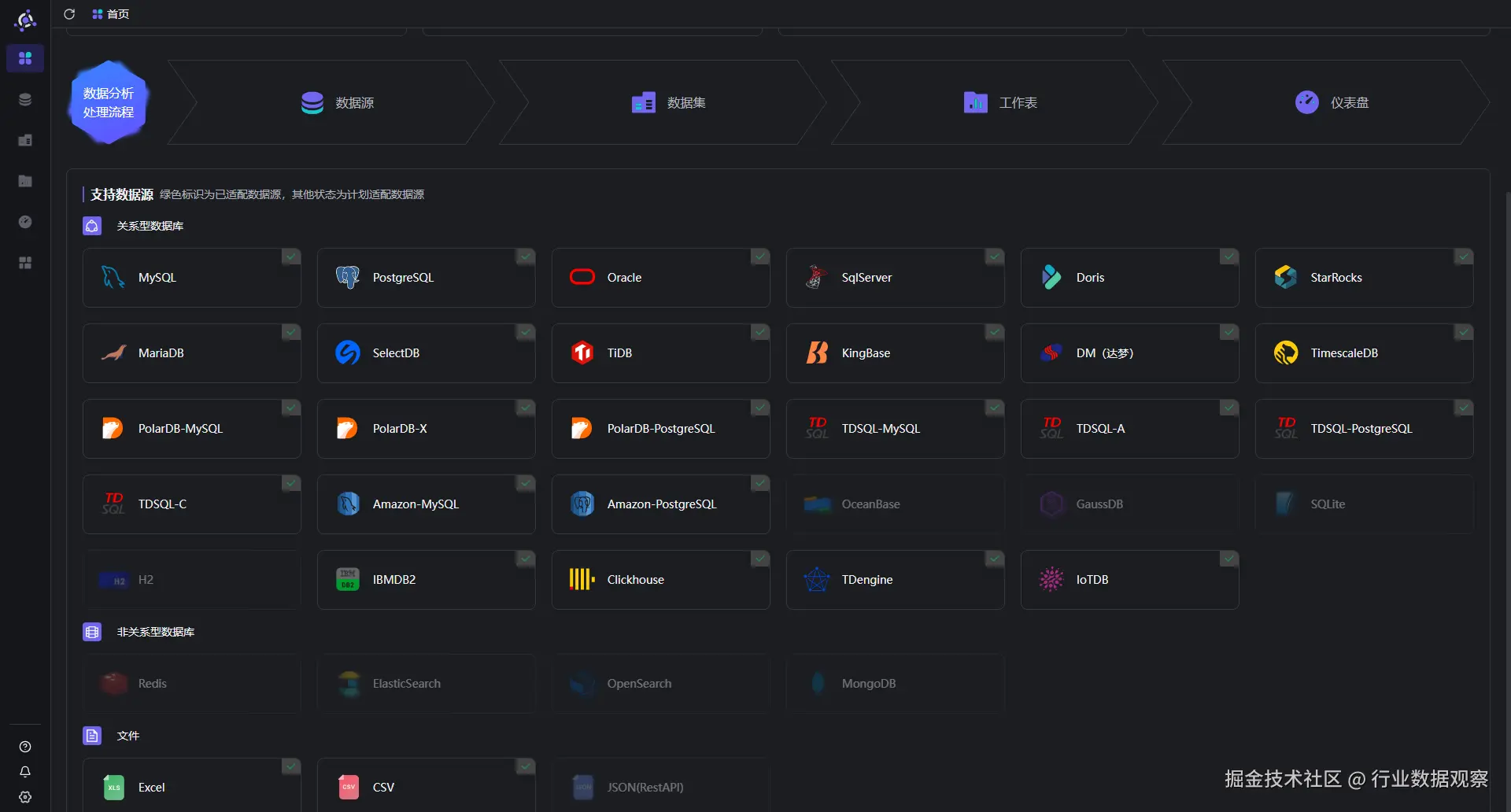Click the Excel file icon
Screen dimensions: 1511x812
pos(114,787)
